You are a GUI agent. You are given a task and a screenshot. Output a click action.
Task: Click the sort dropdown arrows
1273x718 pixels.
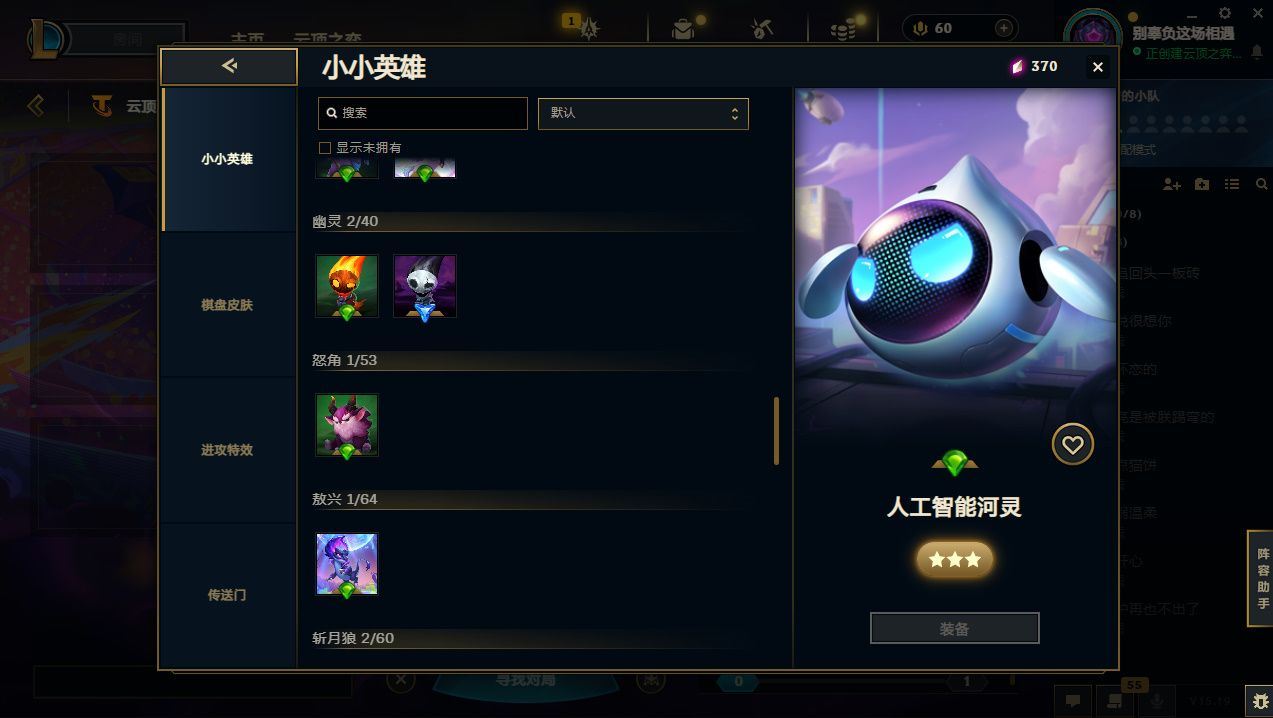coord(734,114)
